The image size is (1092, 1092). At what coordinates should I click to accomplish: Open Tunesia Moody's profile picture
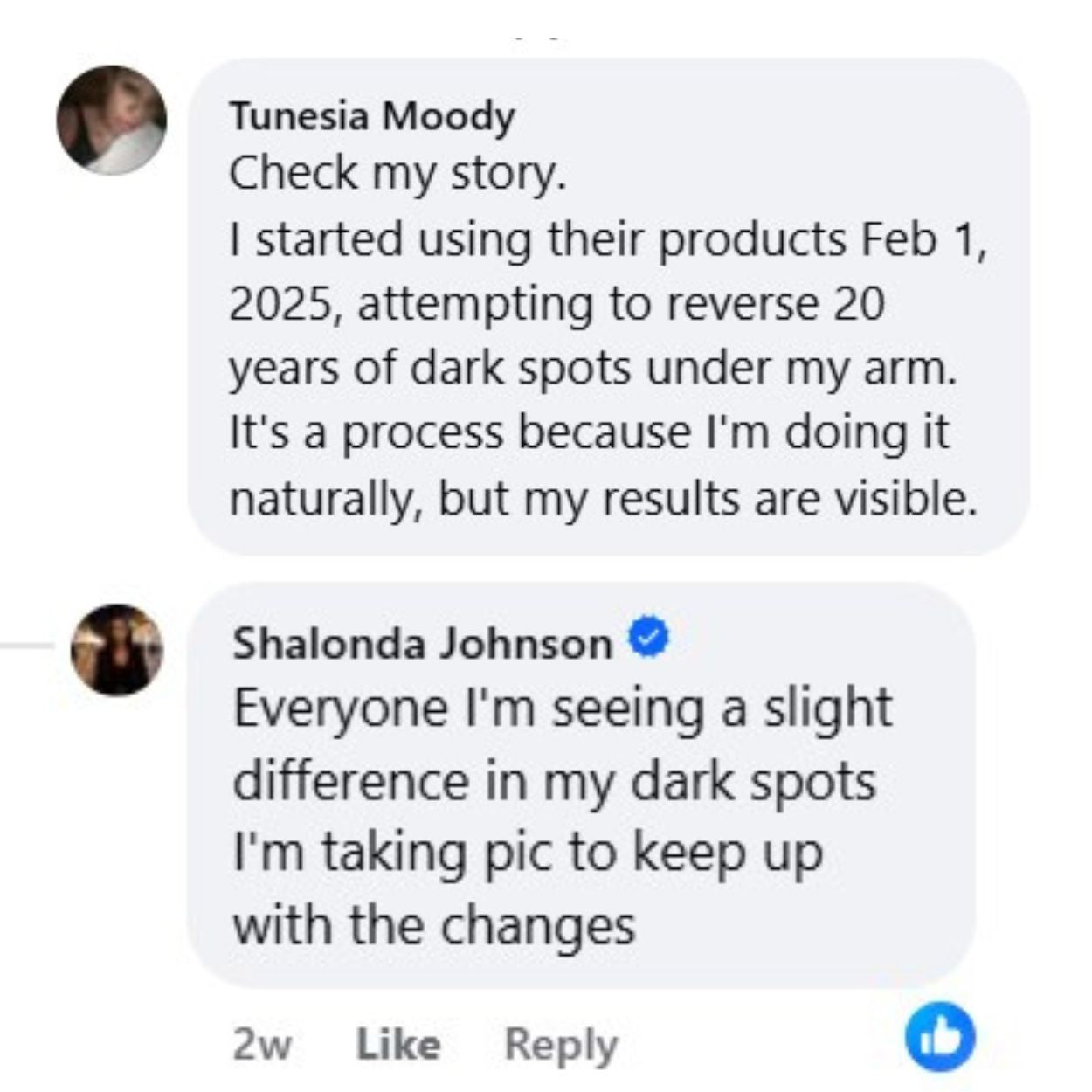(111, 120)
